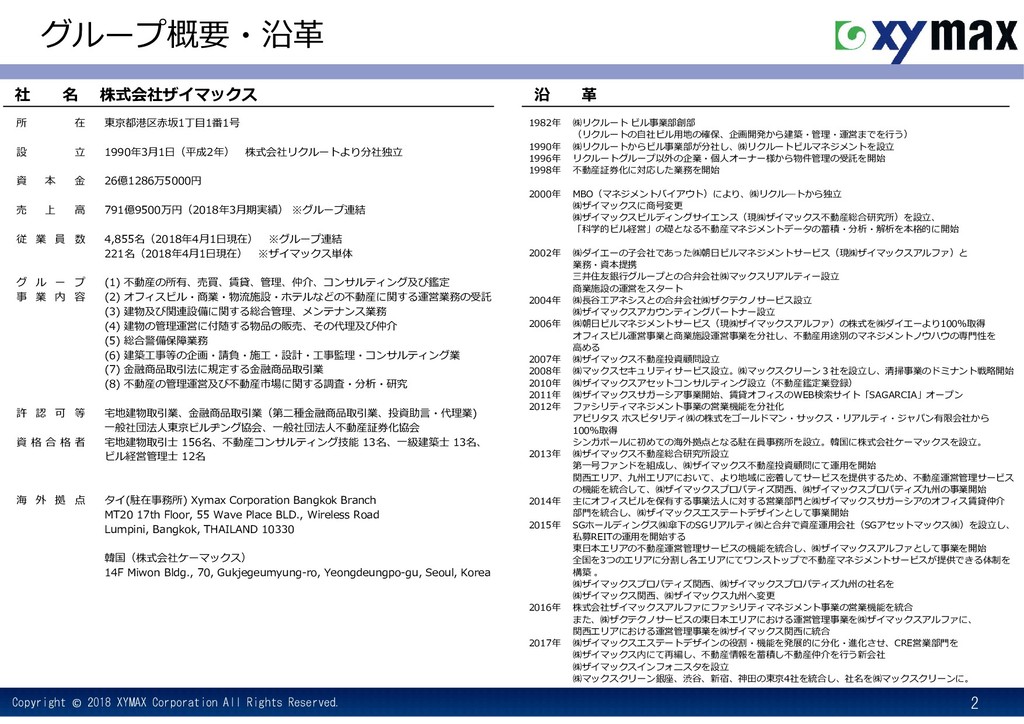The height and width of the screenshot is (724, 1024).
Task: Click the 所在 label
Action: point(50,123)
